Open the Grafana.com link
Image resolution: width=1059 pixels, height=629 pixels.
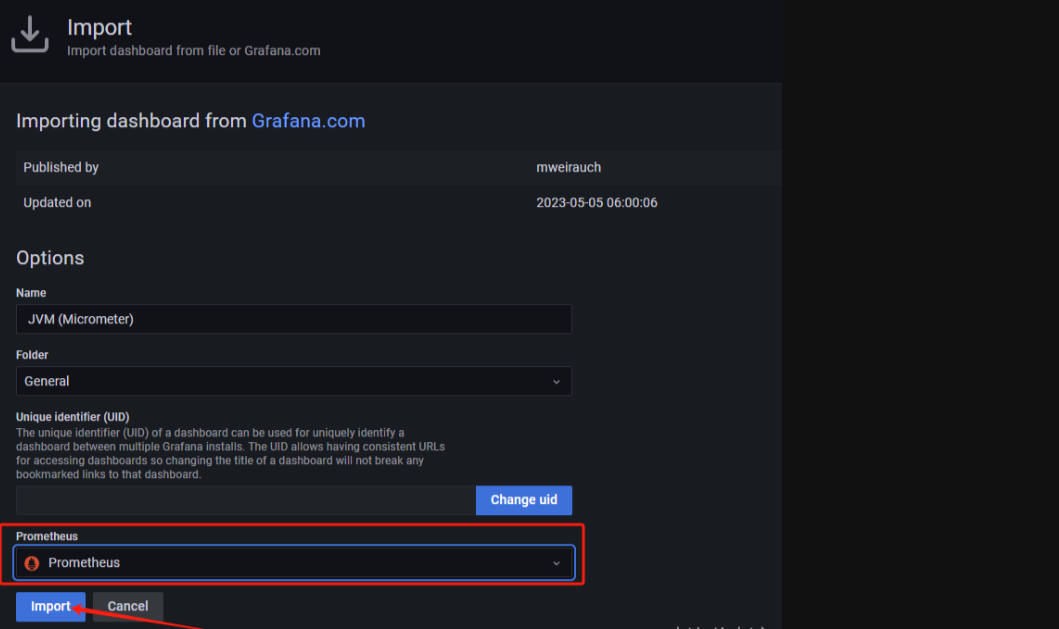[x=308, y=121]
